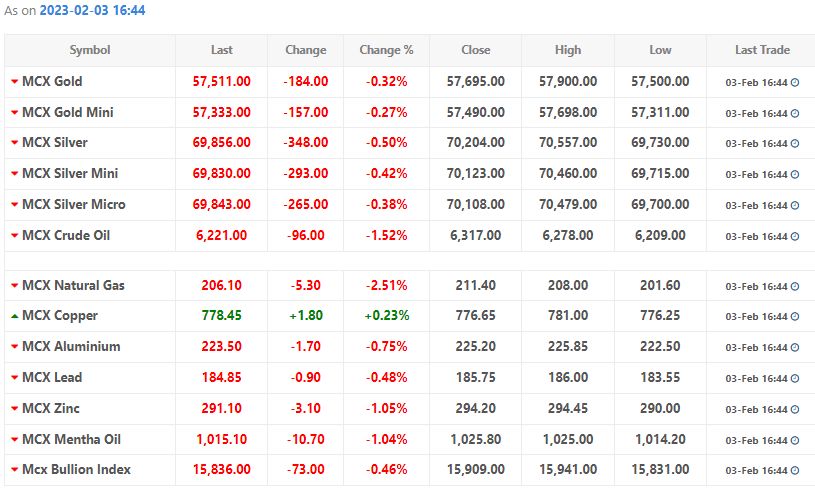Click the clock icon in MCX Aluminium row
Viewport: 815px width, 490px height.
coord(795,348)
